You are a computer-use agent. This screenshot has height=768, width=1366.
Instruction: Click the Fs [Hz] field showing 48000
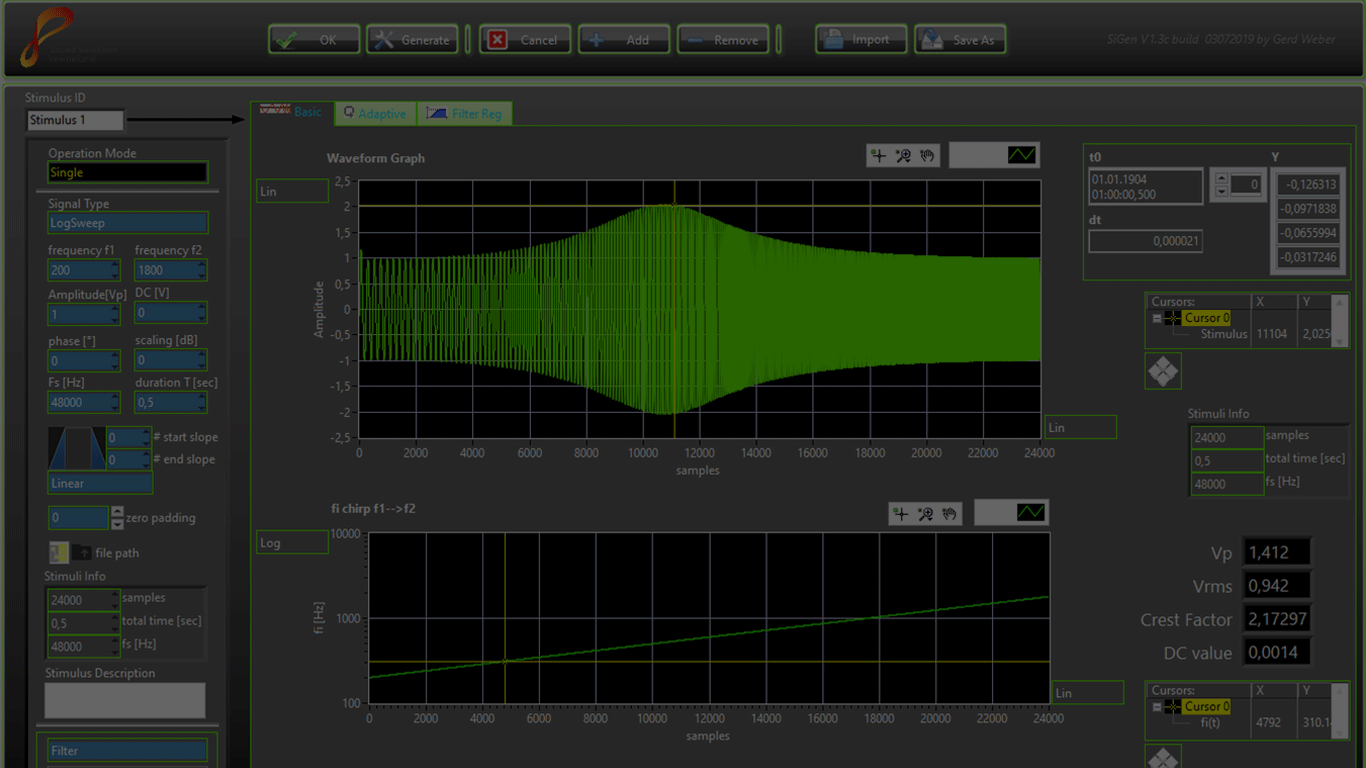coord(84,402)
